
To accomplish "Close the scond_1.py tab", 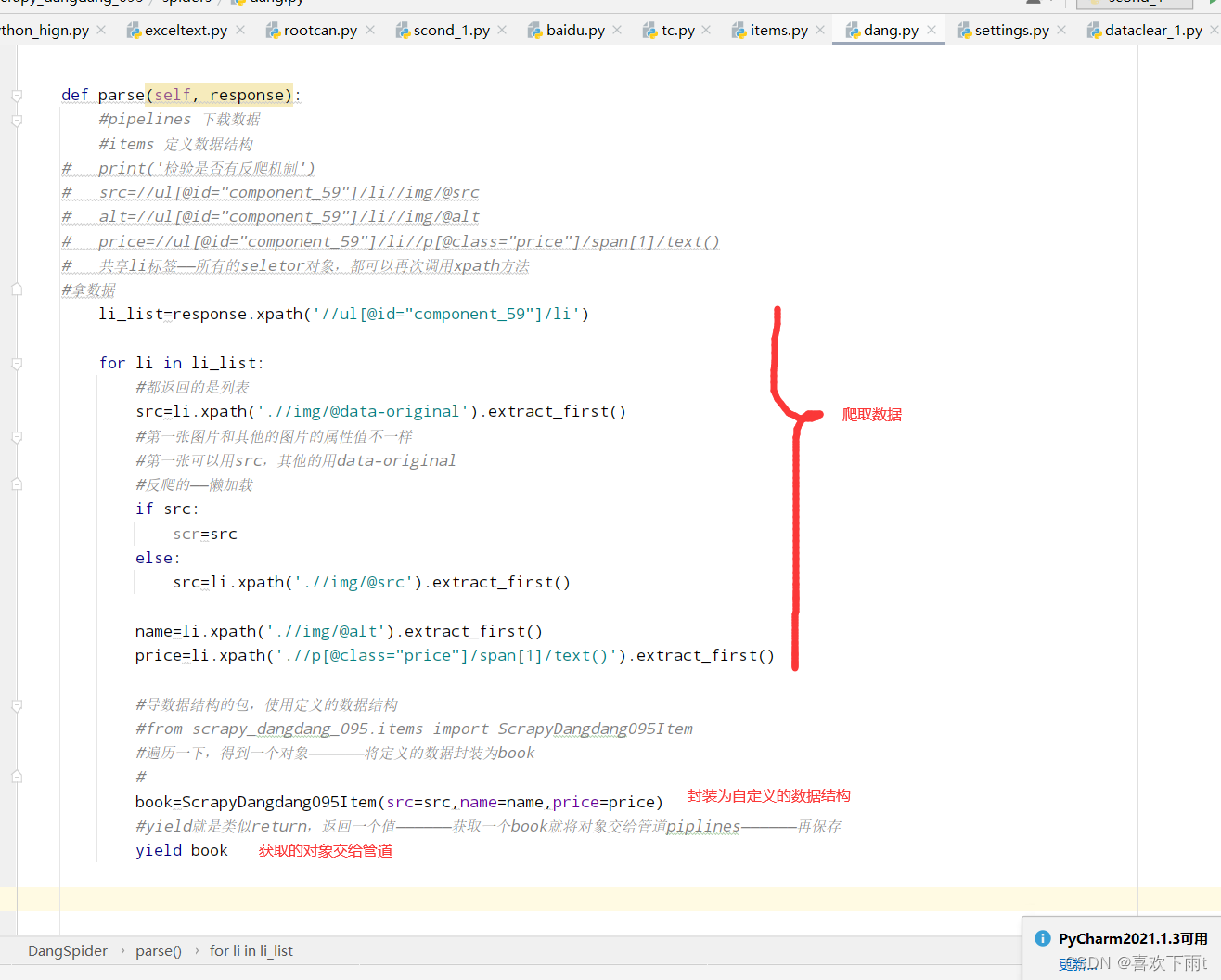I will click(502, 30).
